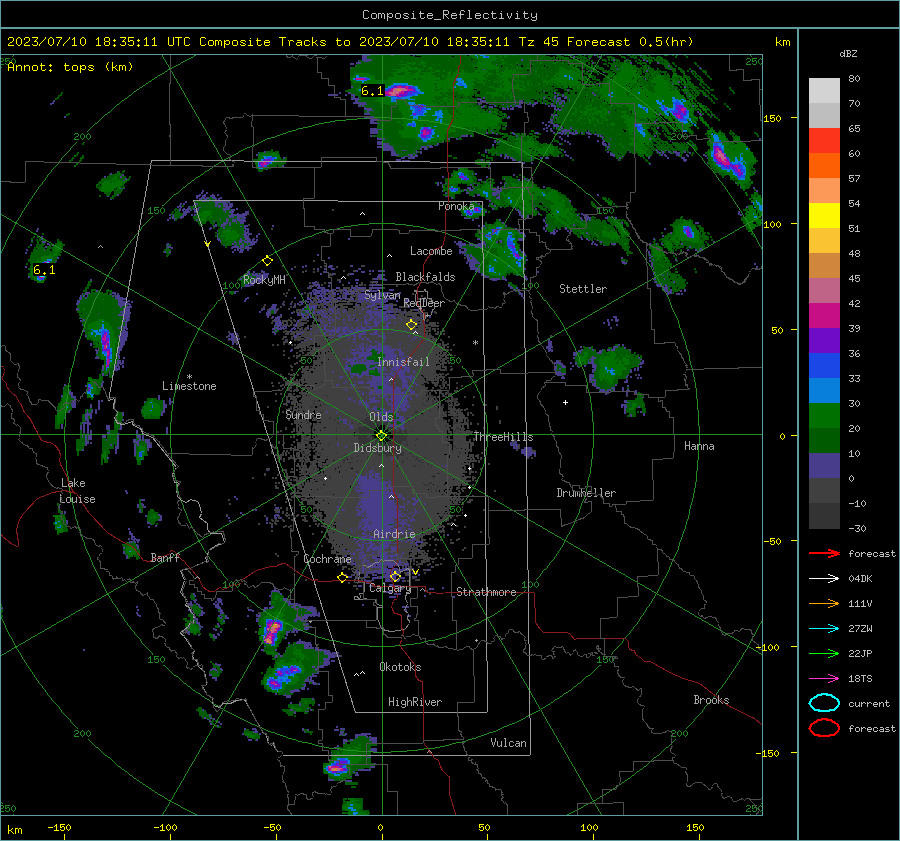The image size is (900, 841).
Task: Click the white plus marker west of Hanna
Action: 565,402
